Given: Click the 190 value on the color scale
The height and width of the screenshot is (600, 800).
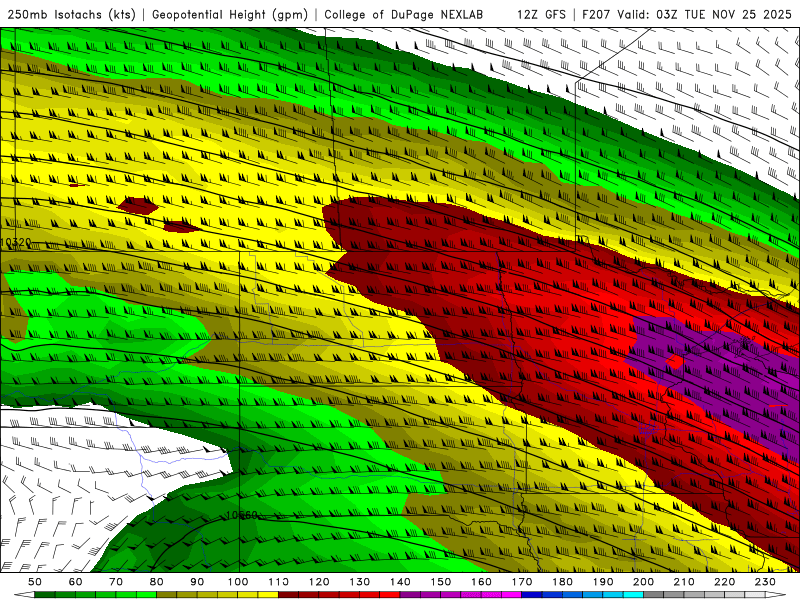Looking at the screenshot, I should tap(603, 582).
